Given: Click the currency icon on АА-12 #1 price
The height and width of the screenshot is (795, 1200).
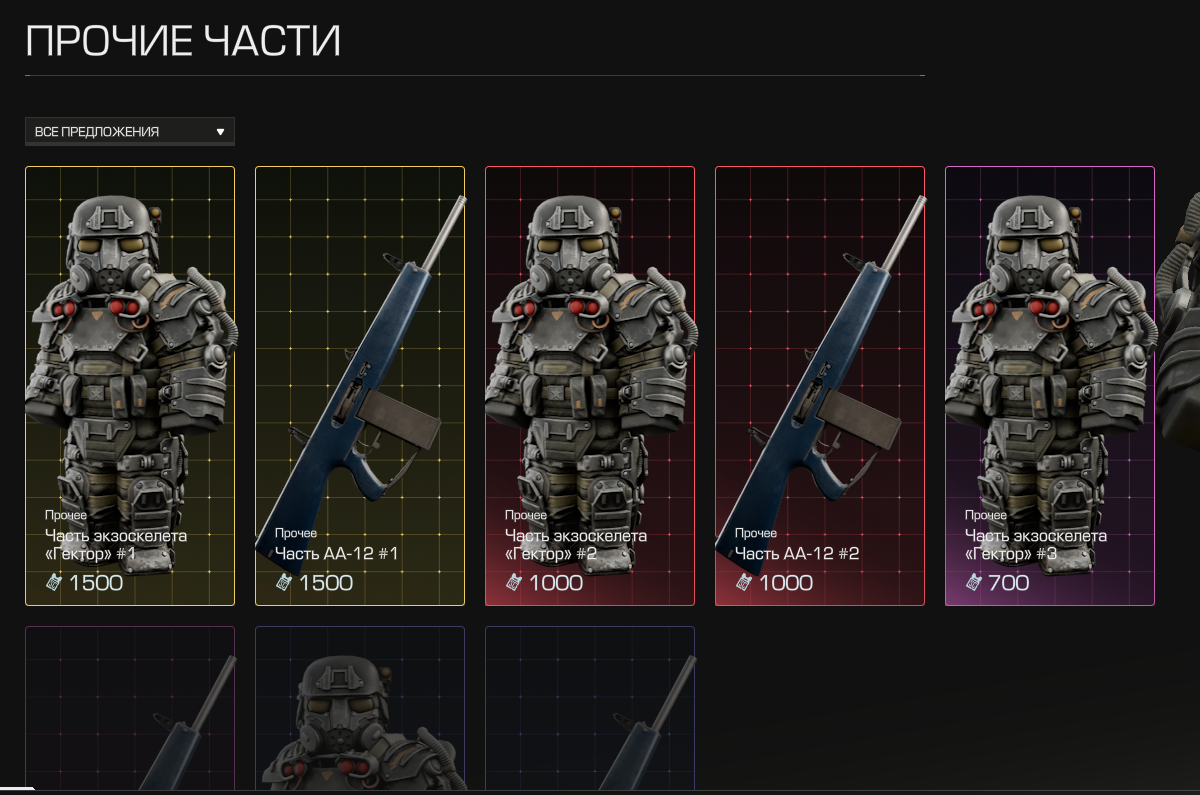Looking at the screenshot, I should point(283,582).
